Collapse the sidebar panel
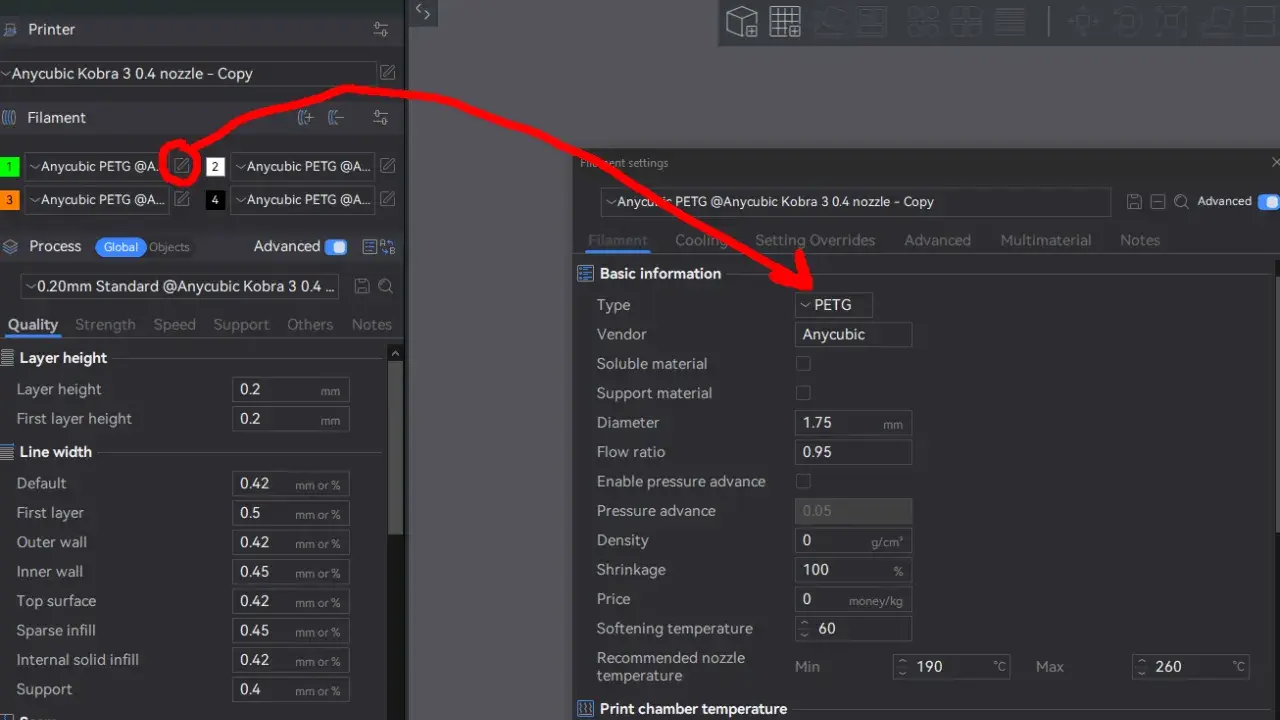This screenshot has height=720, width=1280. click(423, 13)
